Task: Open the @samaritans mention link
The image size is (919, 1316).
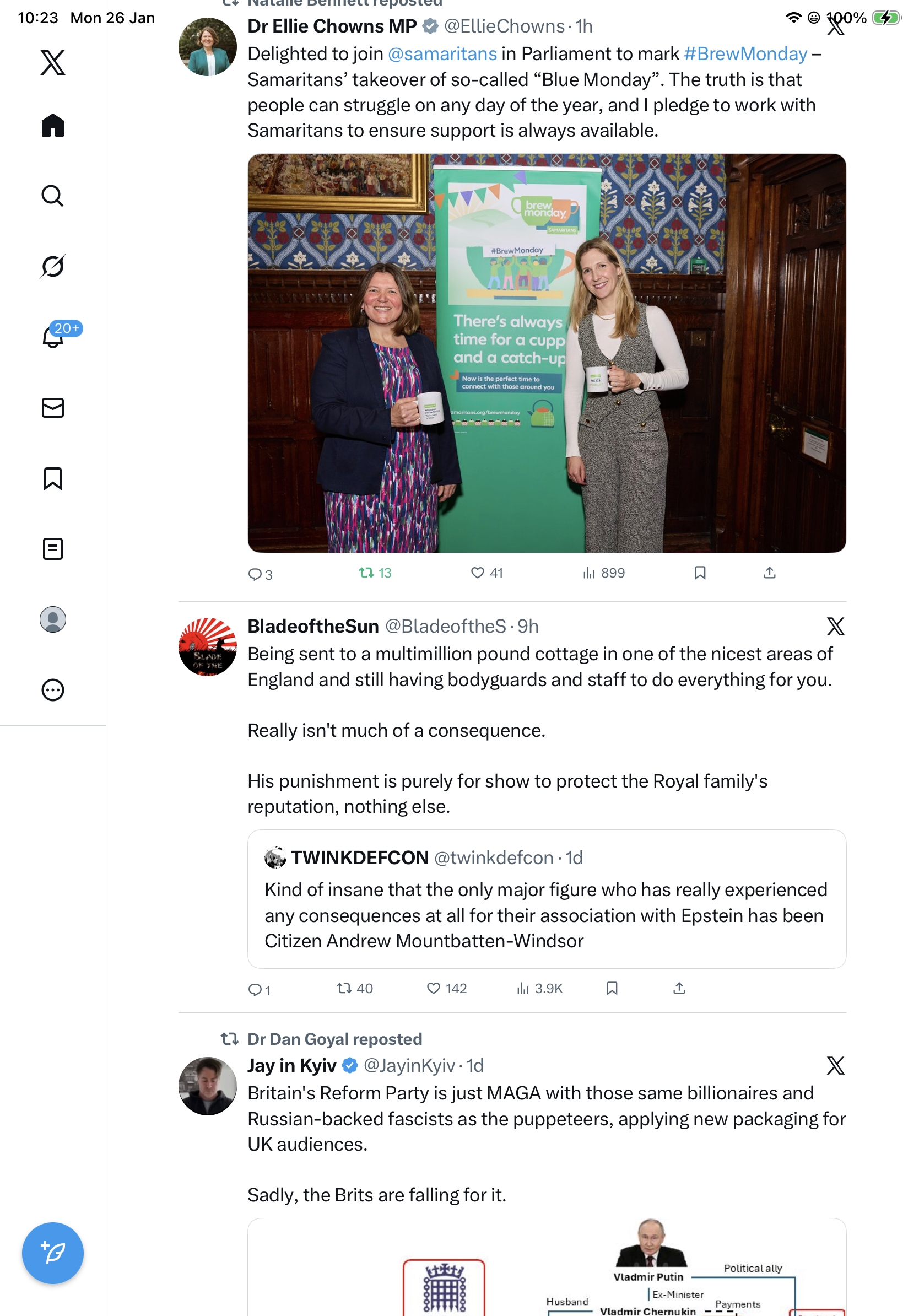Action: pos(442,54)
